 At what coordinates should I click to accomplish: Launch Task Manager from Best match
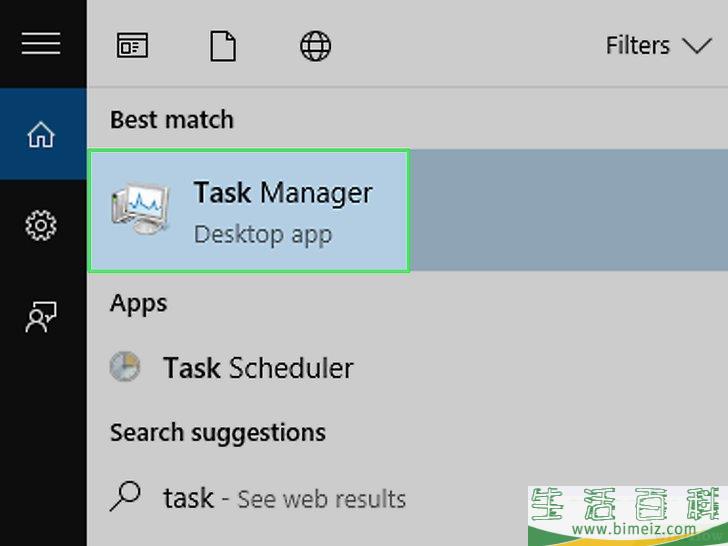249,210
